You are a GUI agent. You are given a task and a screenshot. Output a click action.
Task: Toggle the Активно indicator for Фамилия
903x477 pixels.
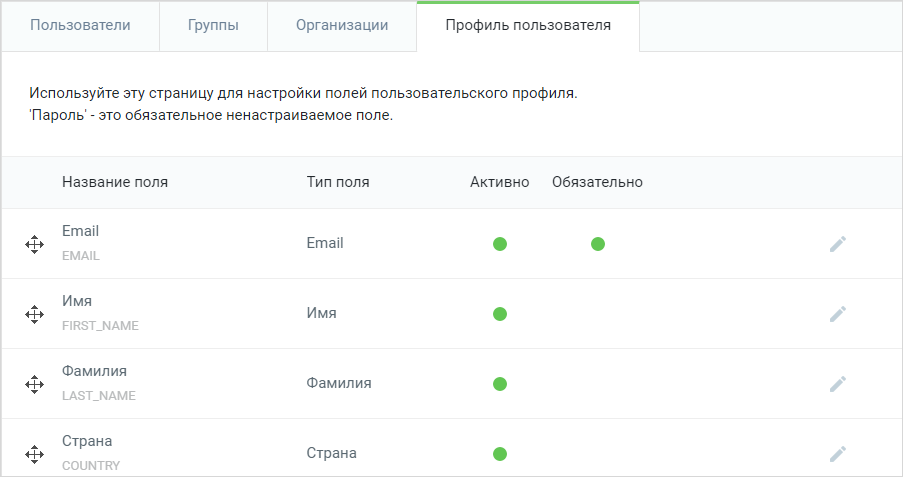500,384
